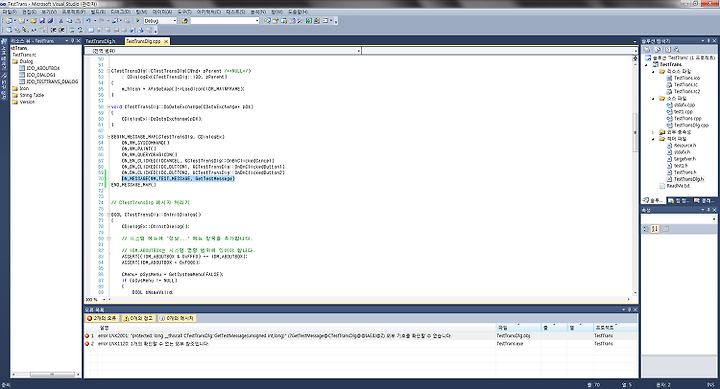This screenshot has width=720, height=389.
Task: Sort the Error List by the project column header
Action: coord(615,327)
